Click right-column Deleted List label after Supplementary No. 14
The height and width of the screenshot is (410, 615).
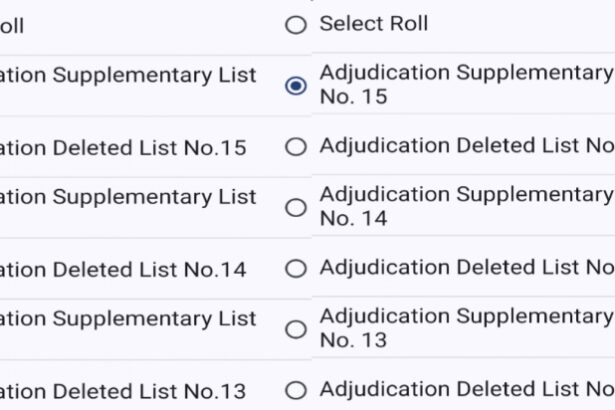(466, 268)
